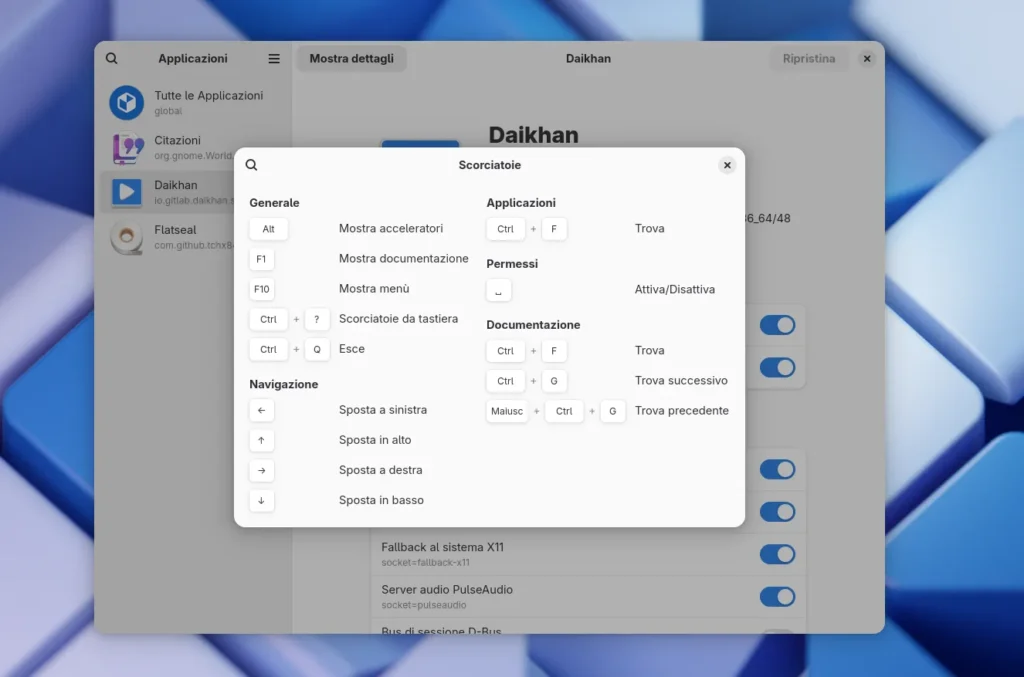Click the Attiva/Disattiva label
This screenshot has height=677, width=1024.
click(675, 289)
